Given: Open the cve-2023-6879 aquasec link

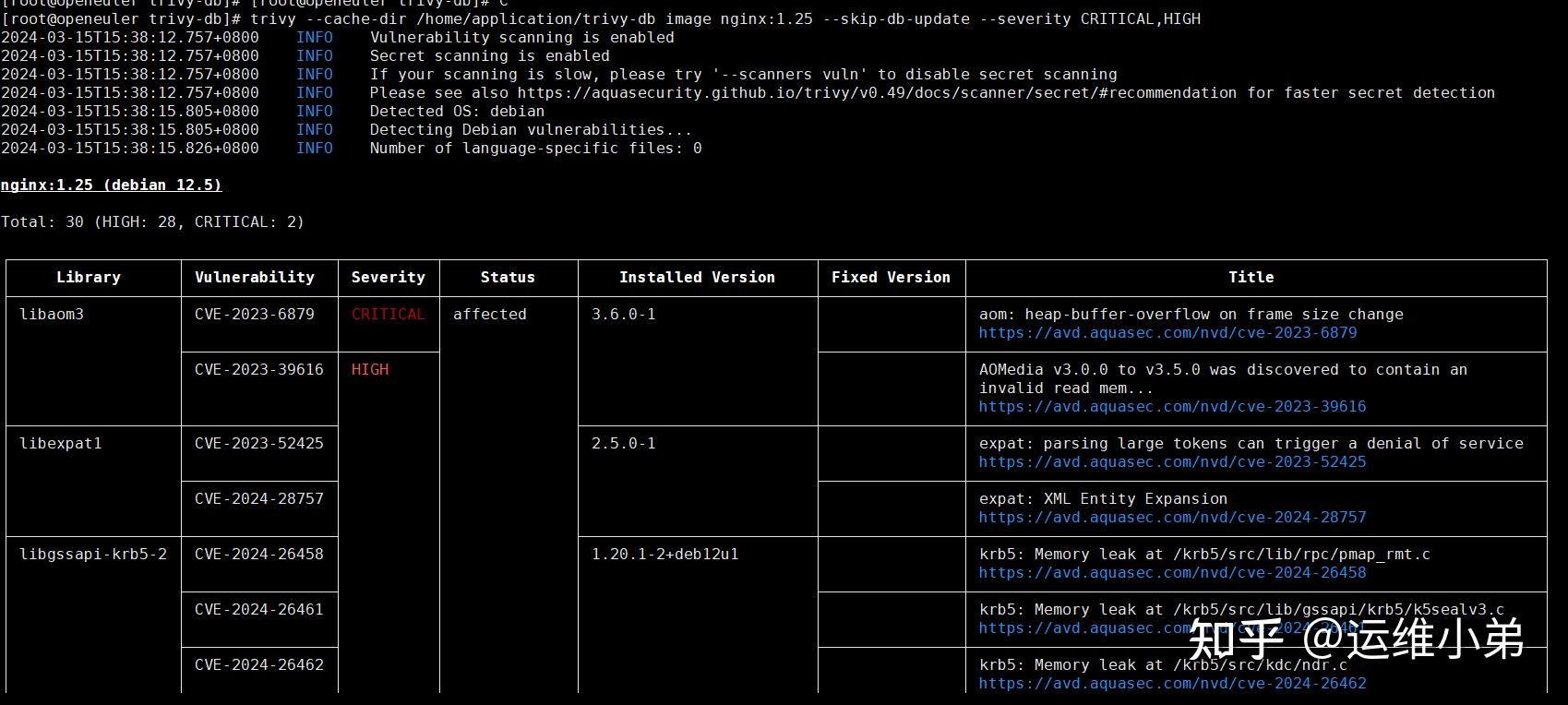Looking at the screenshot, I should click(x=1167, y=333).
